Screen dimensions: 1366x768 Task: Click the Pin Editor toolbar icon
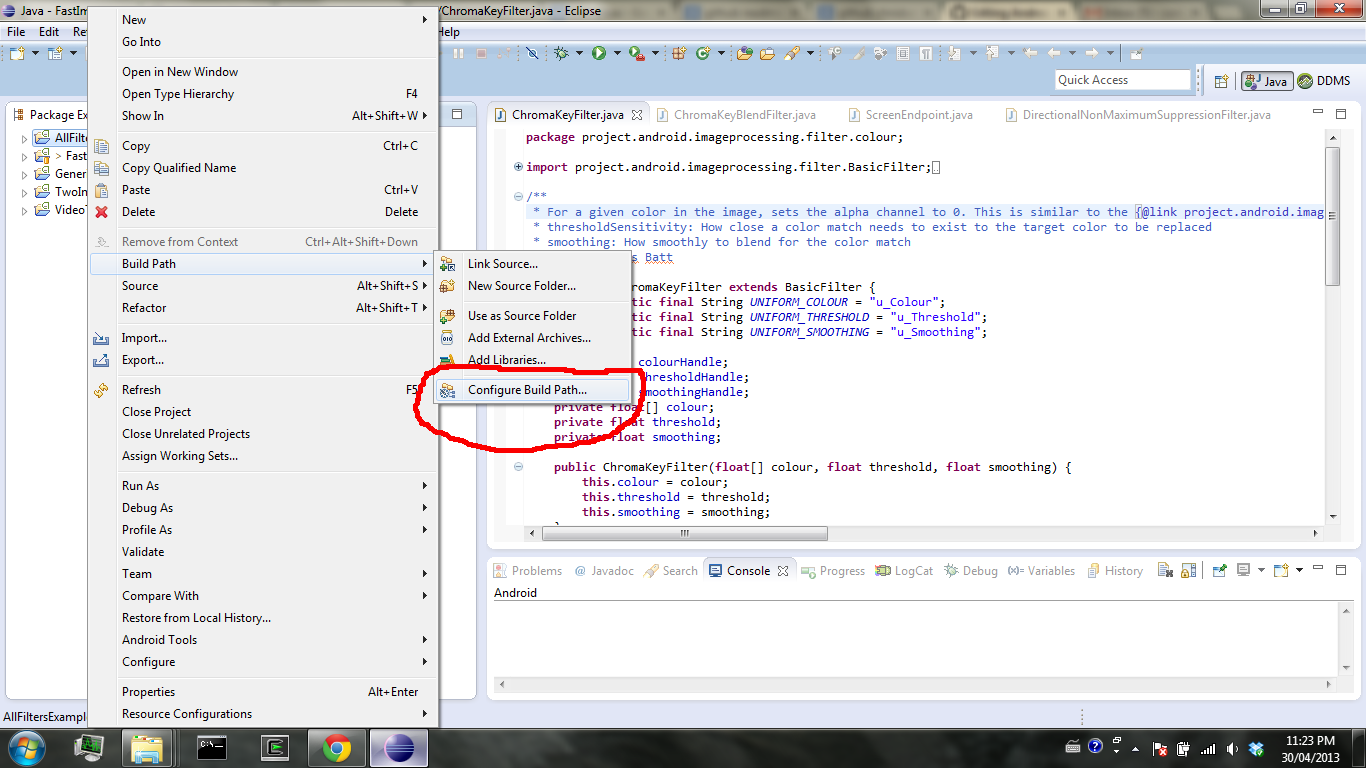point(1137,53)
